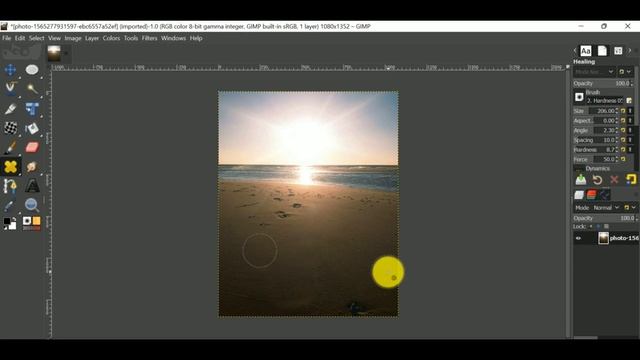Switch to the Tool Options tab
640x360 pixels.
click(x=618, y=51)
